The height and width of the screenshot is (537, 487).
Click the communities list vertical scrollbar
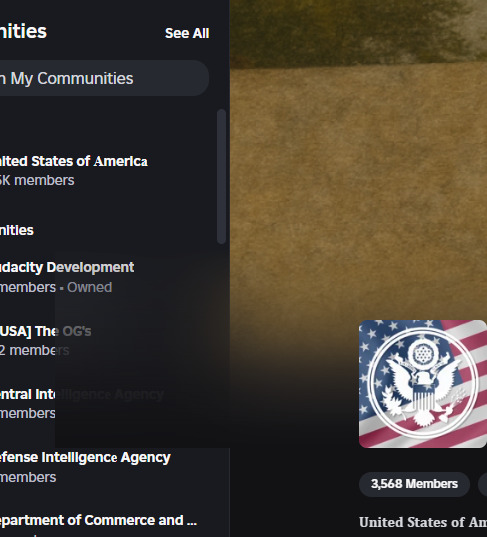point(222,176)
